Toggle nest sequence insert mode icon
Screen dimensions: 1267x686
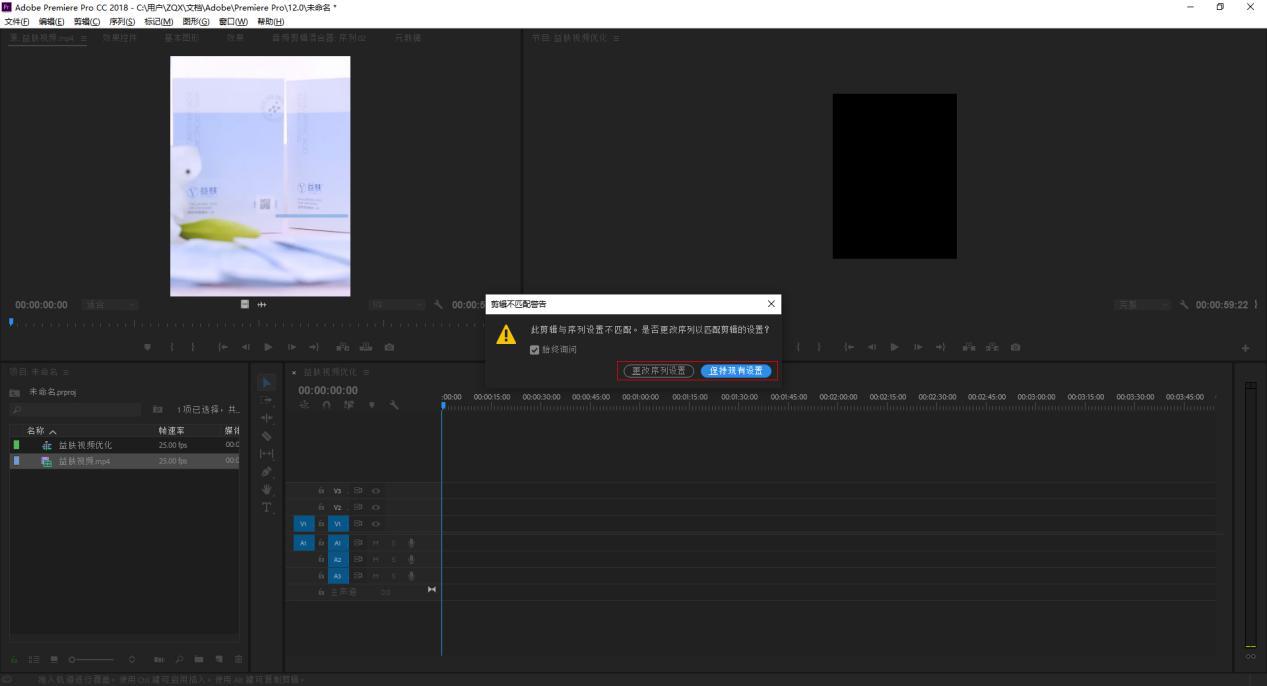point(304,405)
